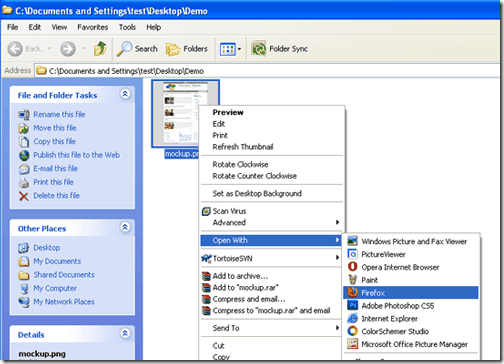Viewport: 504px width, 364px height.
Task: Open the Edit menu
Action: point(35,27)
